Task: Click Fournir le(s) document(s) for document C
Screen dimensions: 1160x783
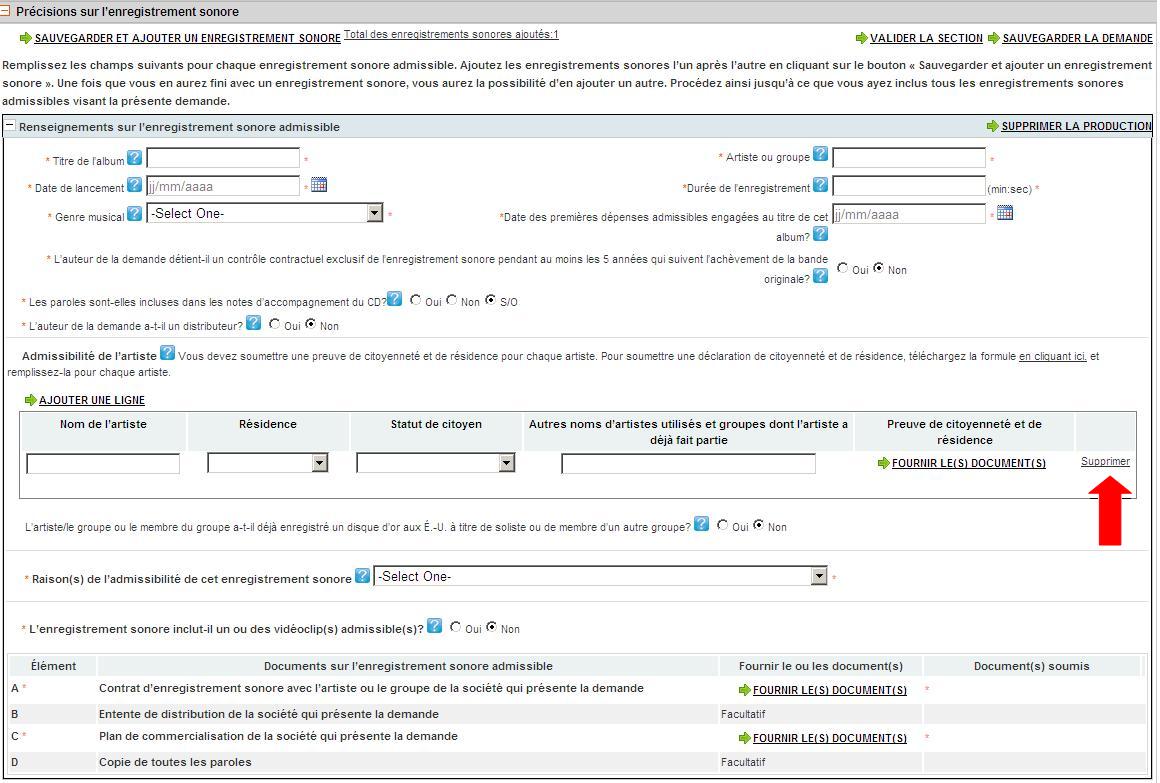Action: coord(829,738)
